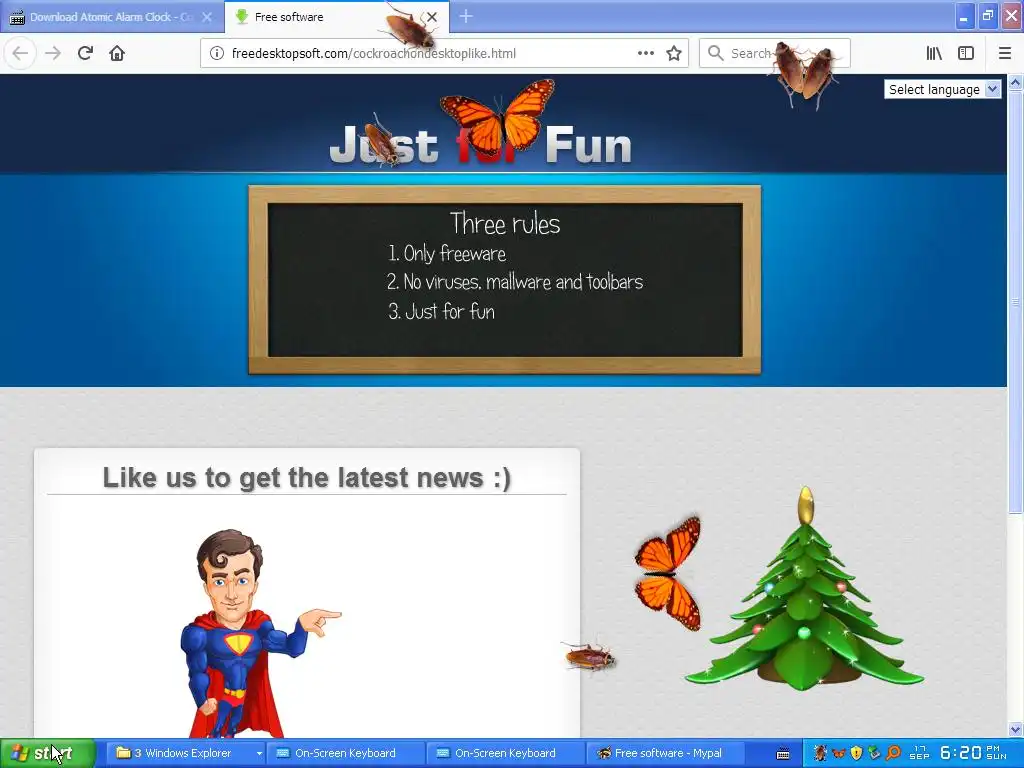Close the Free software tab
1024x768 pixels.
[x=432, y=17]
